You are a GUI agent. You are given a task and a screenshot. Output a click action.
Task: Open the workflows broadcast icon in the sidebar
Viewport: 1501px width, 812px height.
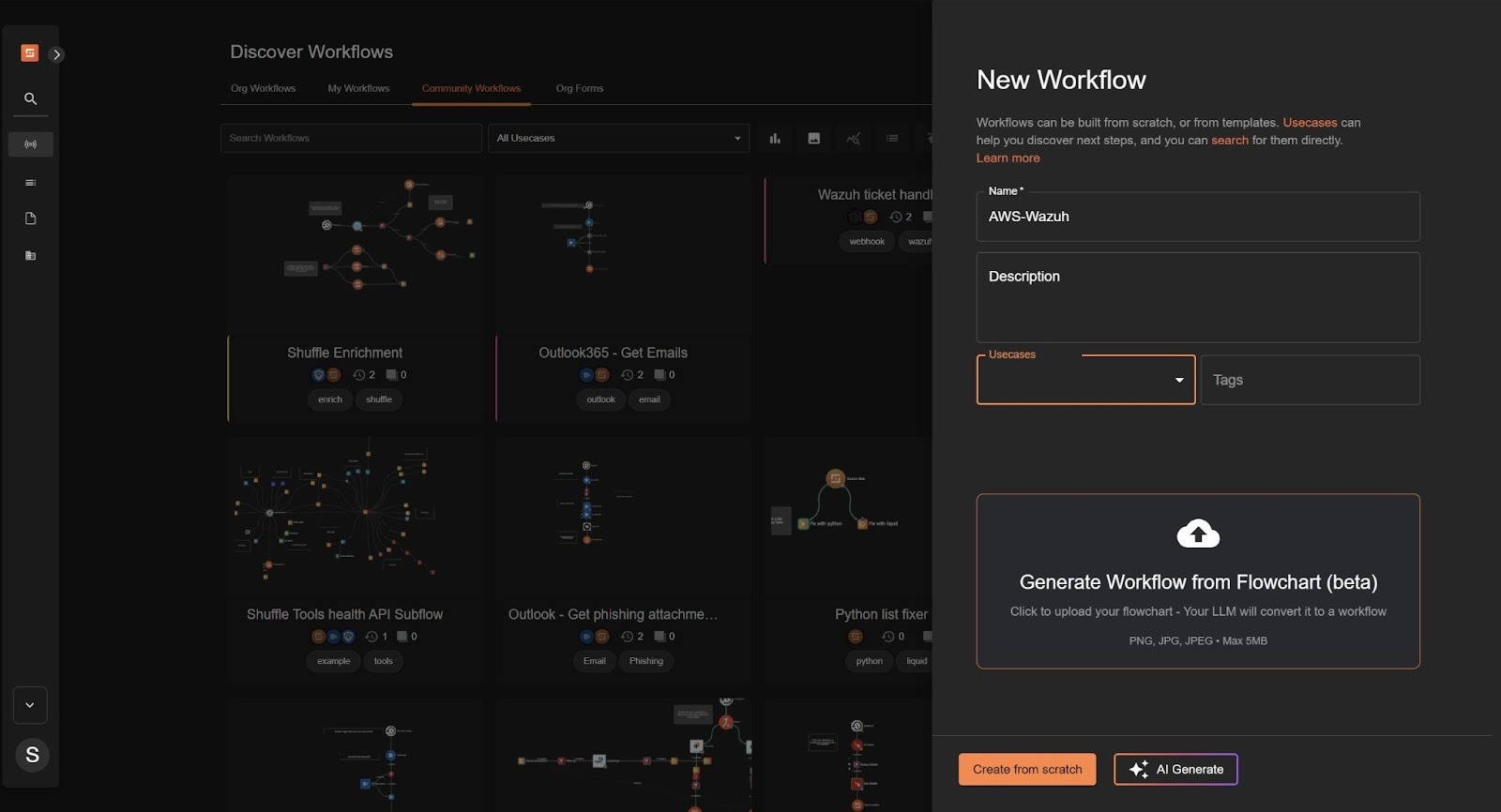pyautogui.click(x=30, y=144)
